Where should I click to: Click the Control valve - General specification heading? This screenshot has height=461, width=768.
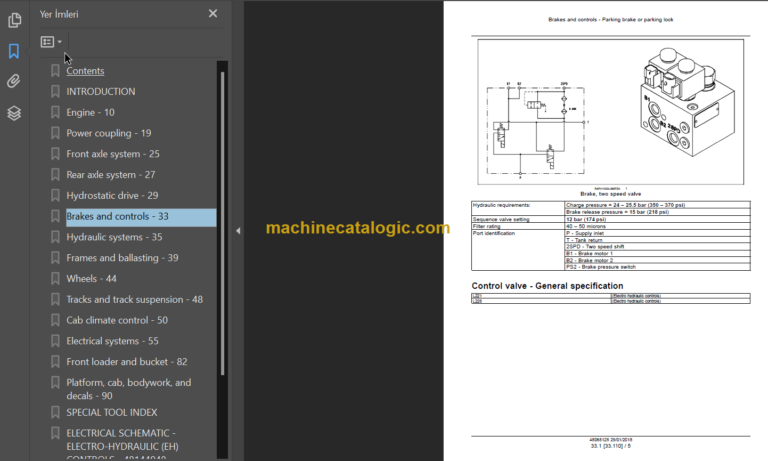[547, 286]
